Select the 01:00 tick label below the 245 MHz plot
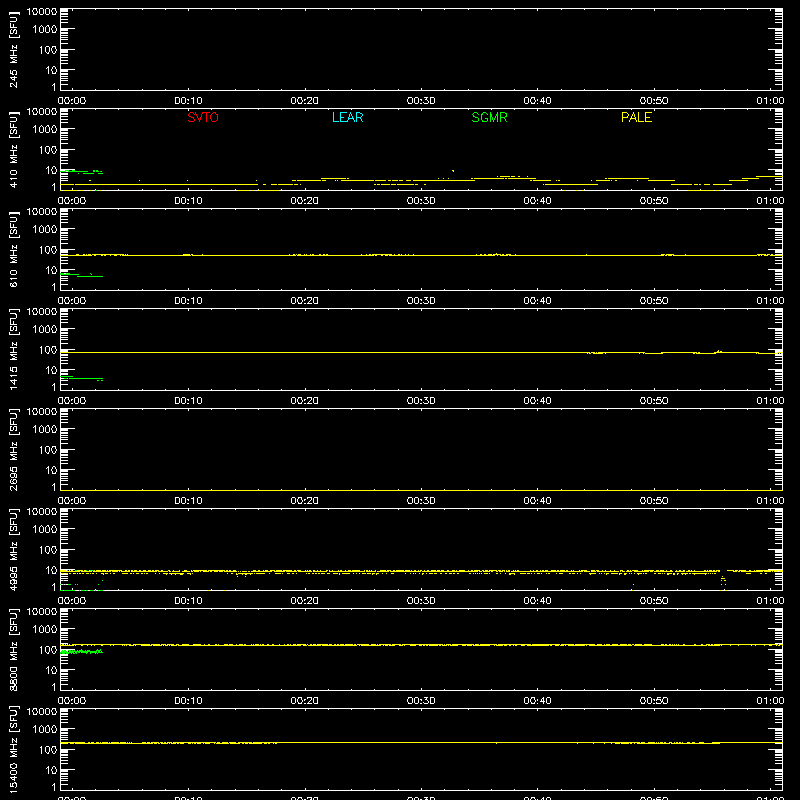 point(770,101)
